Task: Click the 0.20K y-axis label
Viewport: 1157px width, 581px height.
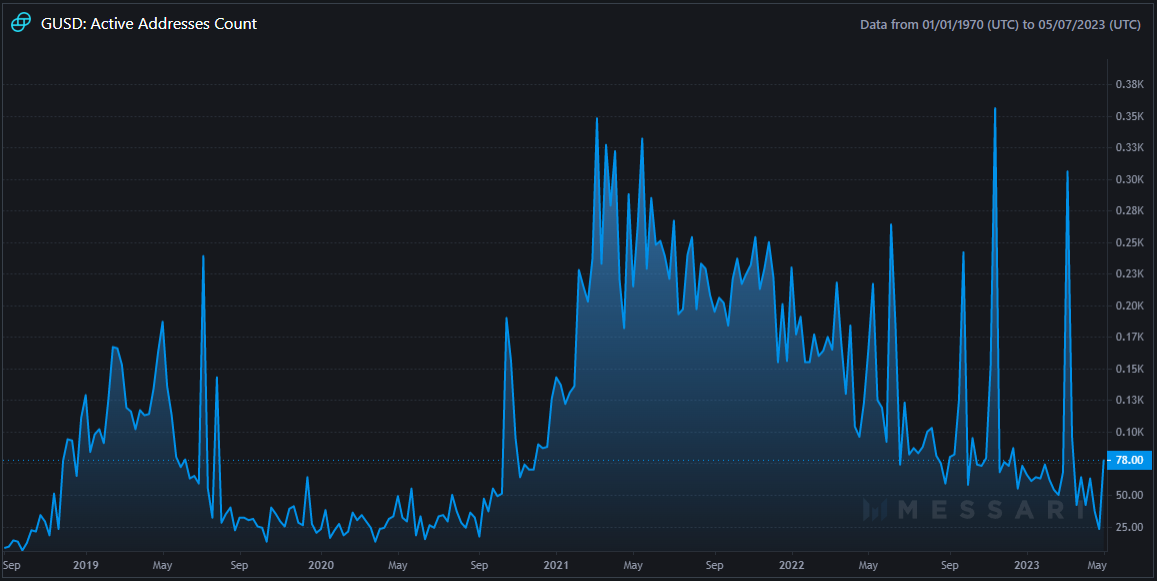Action: [1130, 306]
